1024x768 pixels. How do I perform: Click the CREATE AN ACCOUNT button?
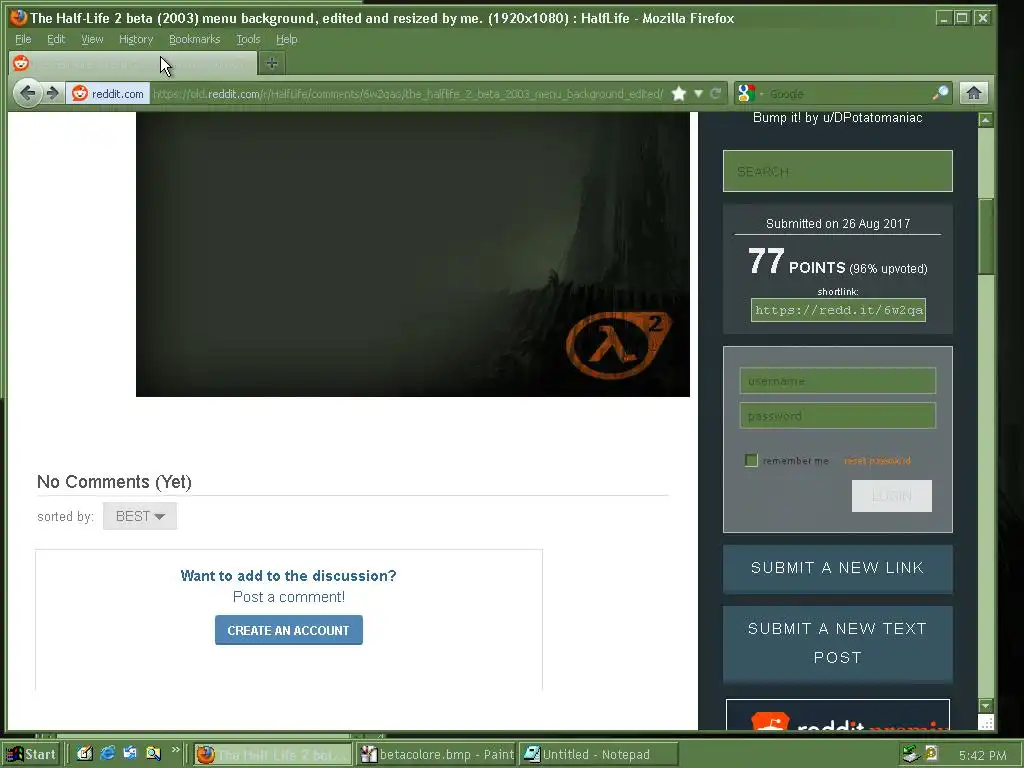coord(289,630)
